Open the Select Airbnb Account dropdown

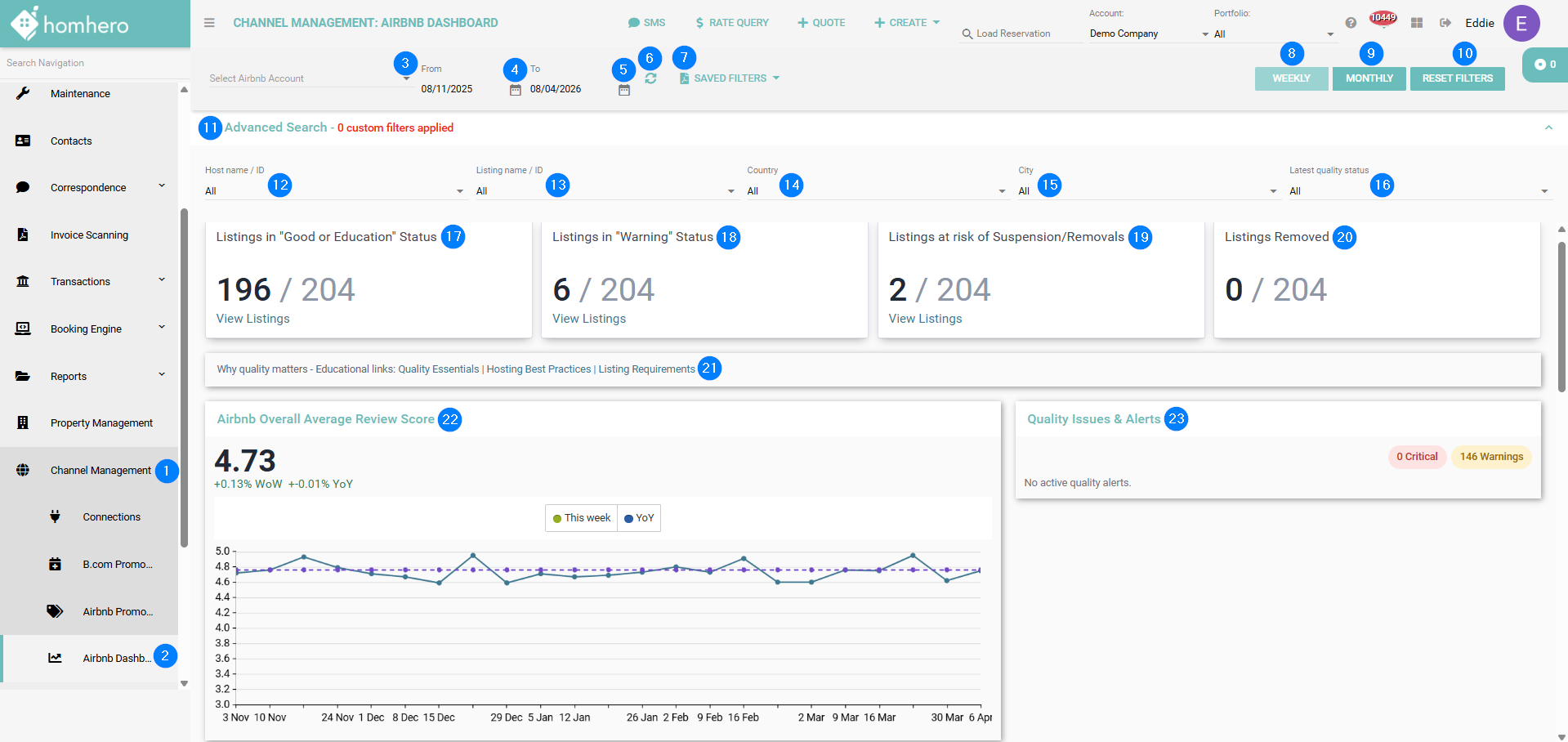tap(309, 78)
